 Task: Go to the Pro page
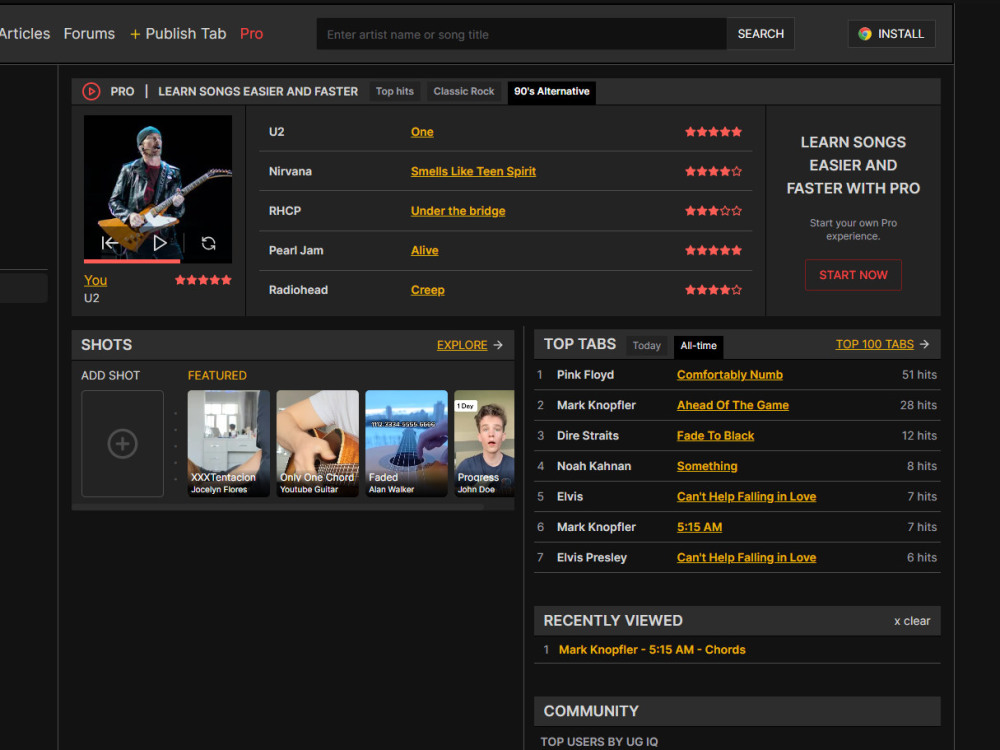coord(251,34)
